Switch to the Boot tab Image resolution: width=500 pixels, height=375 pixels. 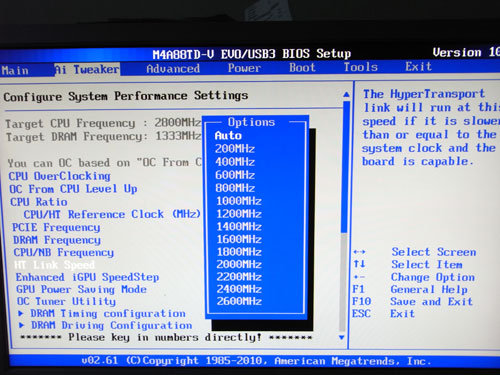pos(302,68)
